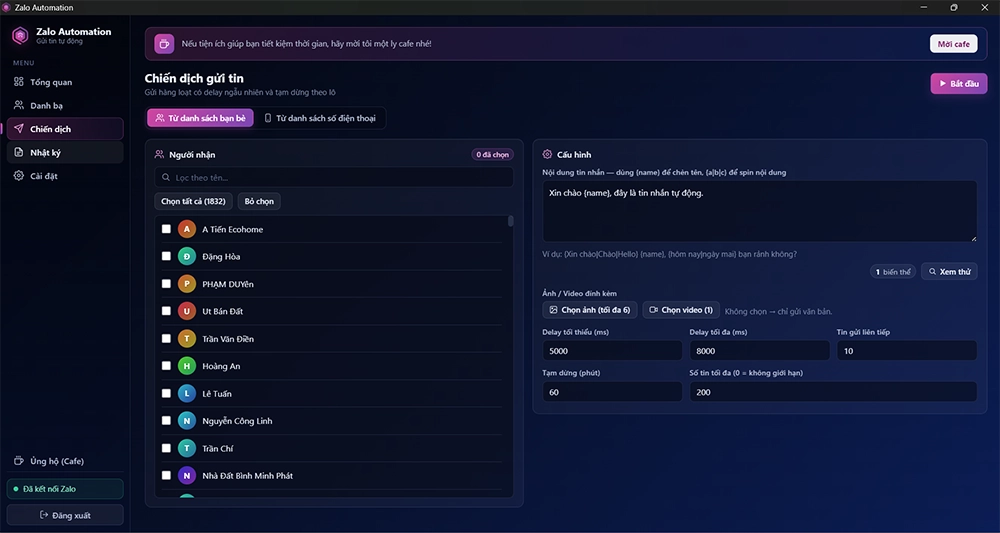
Task: Click Delay tối đa field showing 8000
Action: (x=760, y=351)
